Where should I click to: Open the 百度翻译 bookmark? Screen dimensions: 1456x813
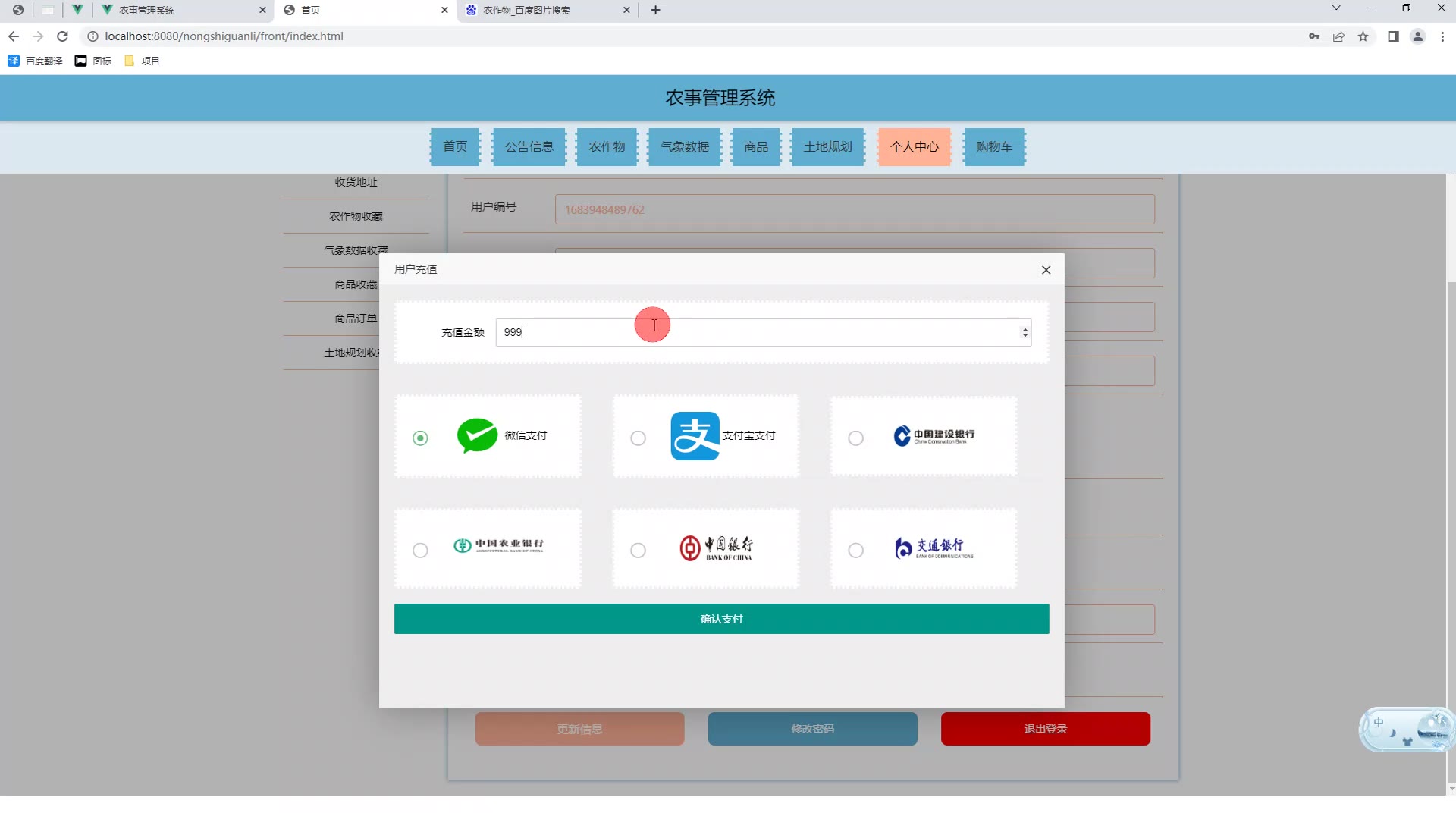click(35, 61)
